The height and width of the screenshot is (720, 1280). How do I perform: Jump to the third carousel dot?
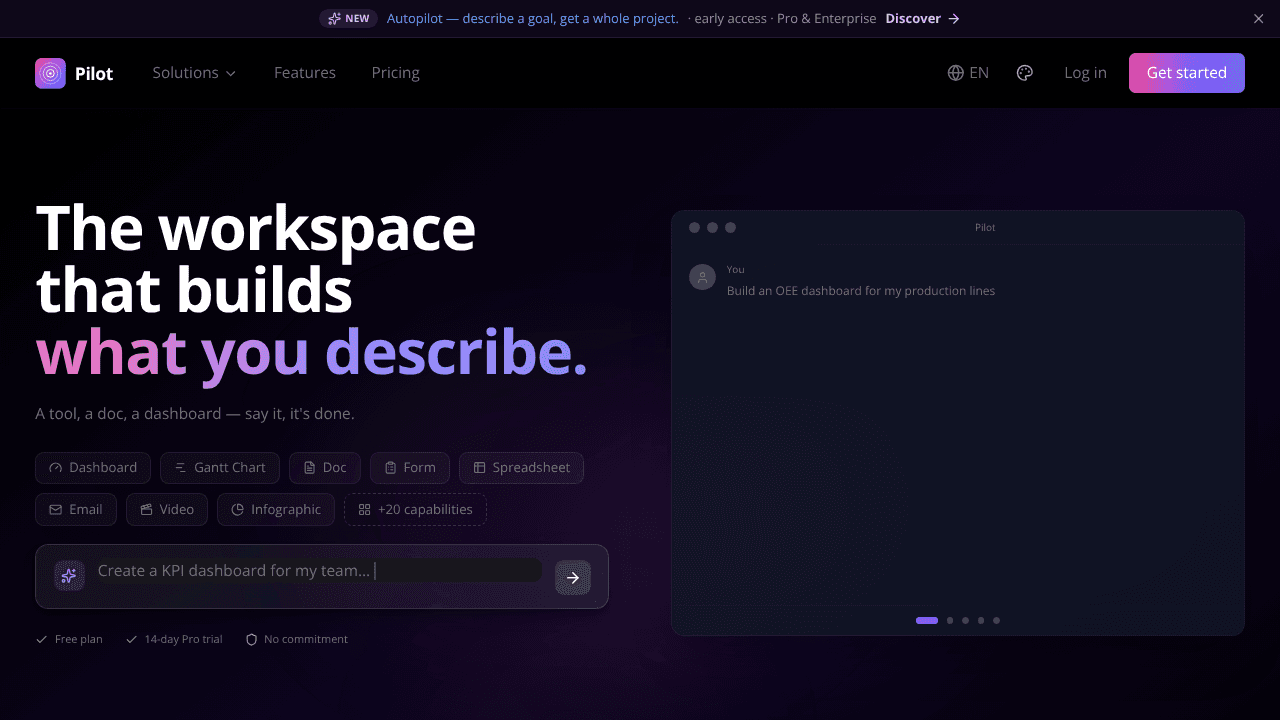pyautogui.click(x=965, y=620)
